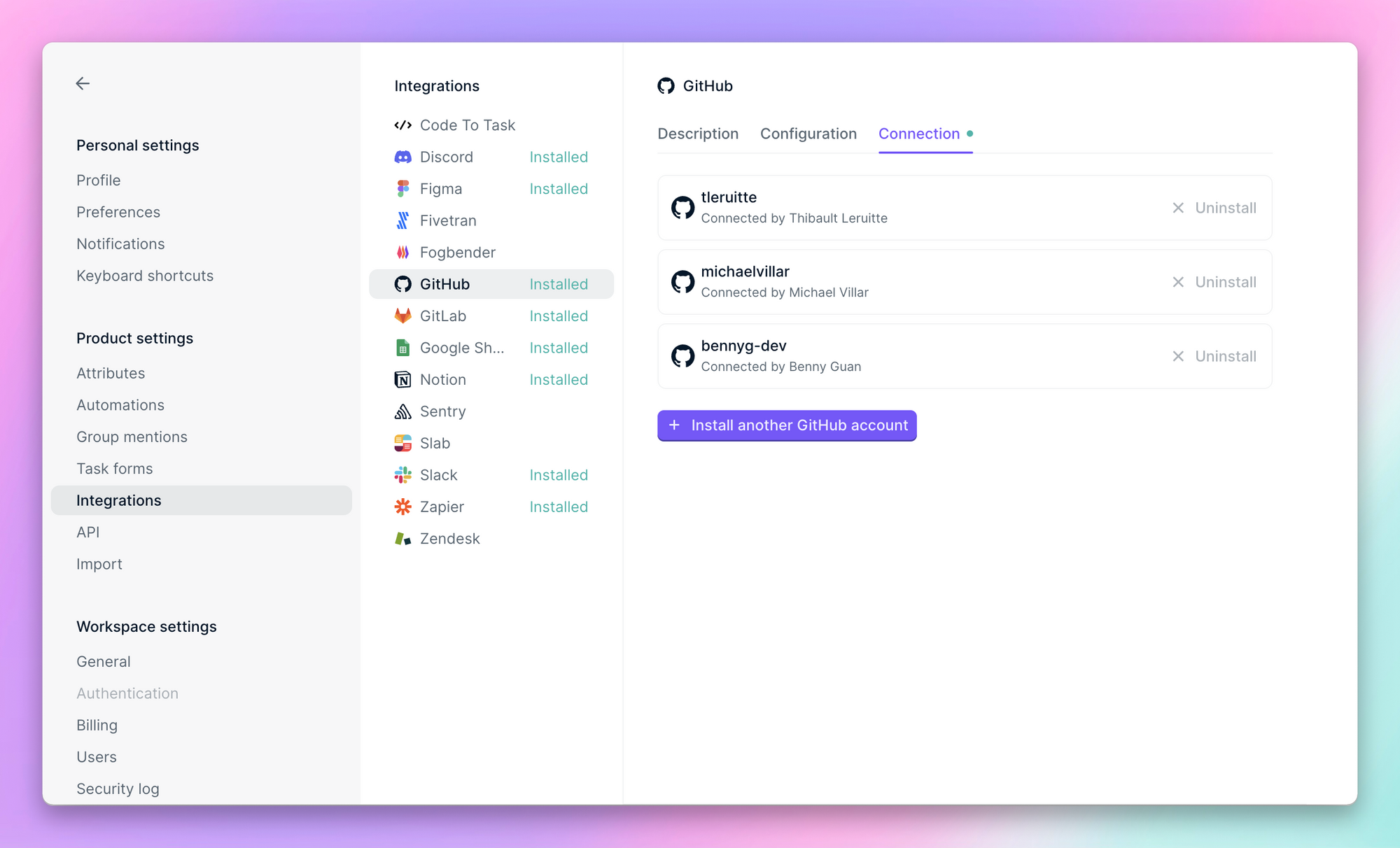The width and height of the screenshot is (1400, 848).
Task: Open Users settings
Action: [x=97, y=757]
